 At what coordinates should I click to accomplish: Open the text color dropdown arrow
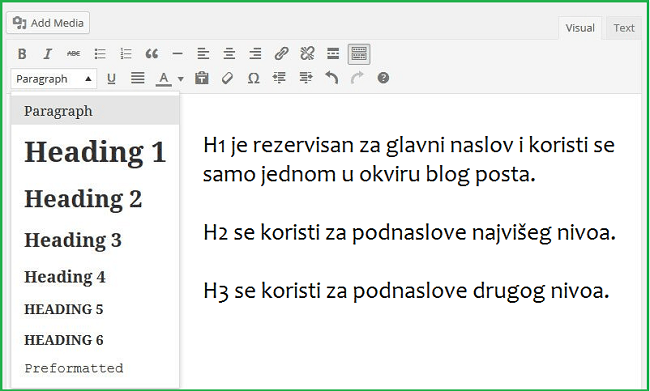[x=180, y=78]
